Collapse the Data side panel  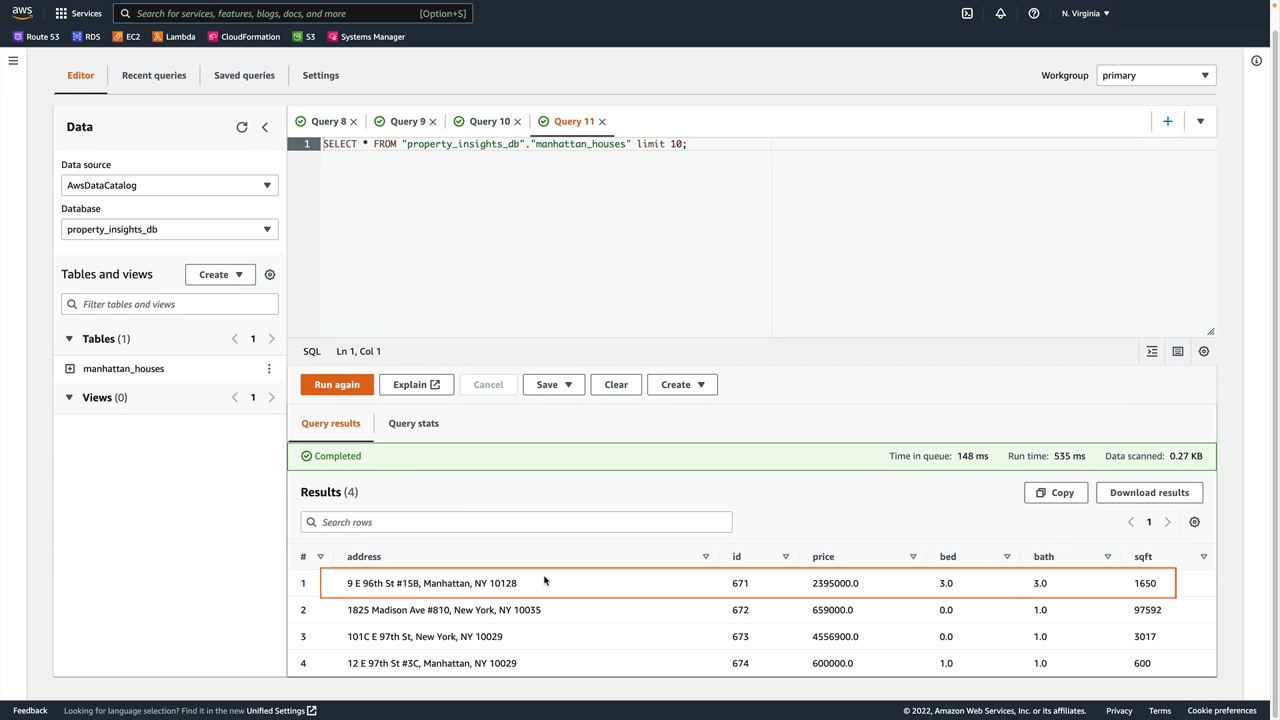265,127
